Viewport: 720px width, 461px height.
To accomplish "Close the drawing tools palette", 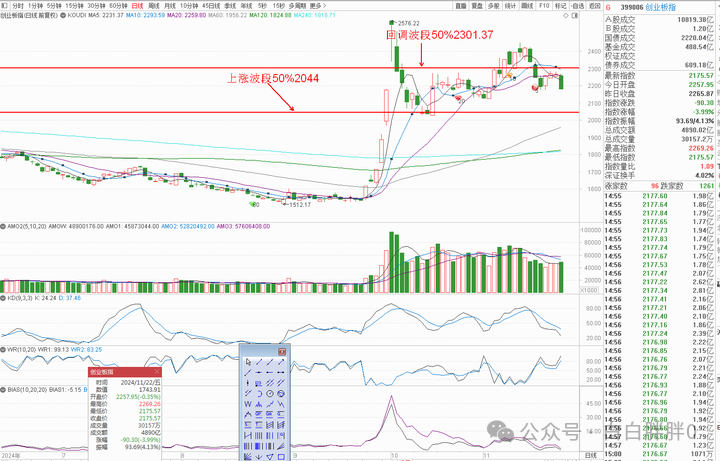I will tap(282, 352).
